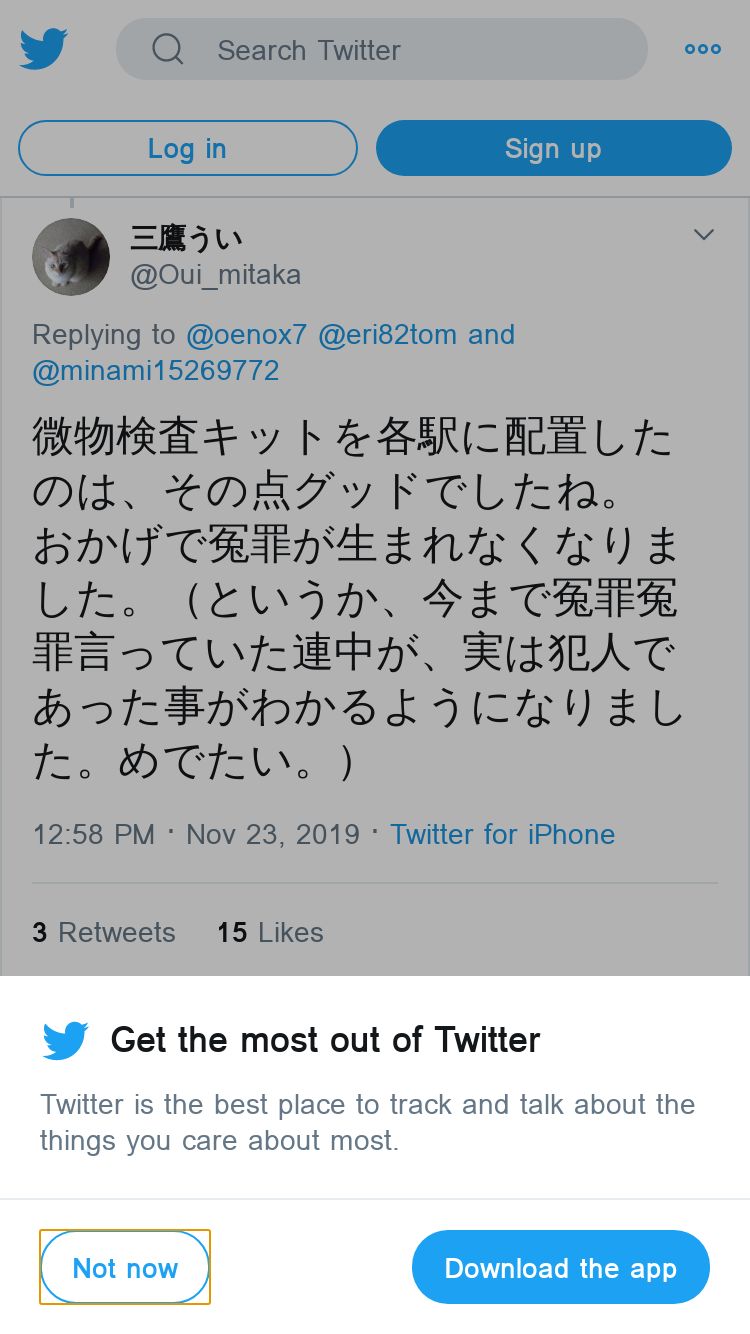
Task: Open the cat profile avatar
Action: 71,257
